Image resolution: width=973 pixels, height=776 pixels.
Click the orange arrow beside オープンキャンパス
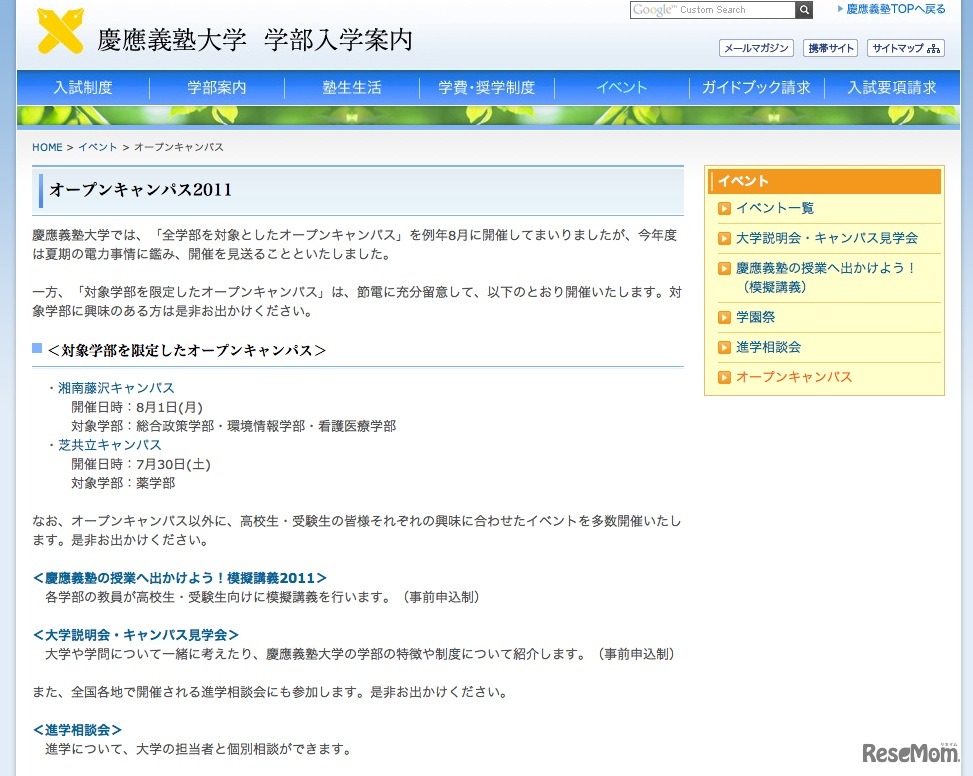tap(724, 377)
